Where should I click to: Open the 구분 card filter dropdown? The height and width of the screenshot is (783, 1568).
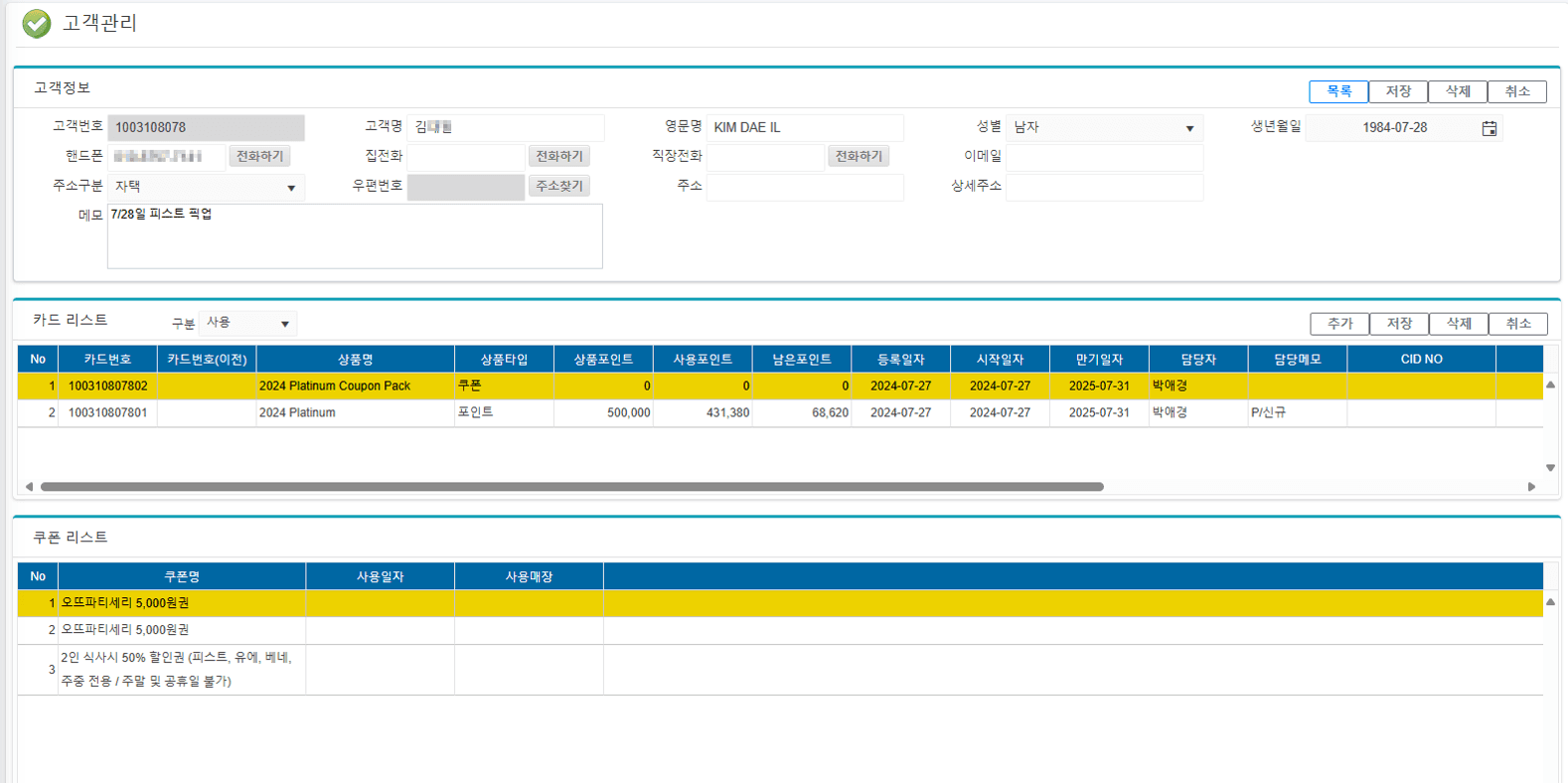284,324
